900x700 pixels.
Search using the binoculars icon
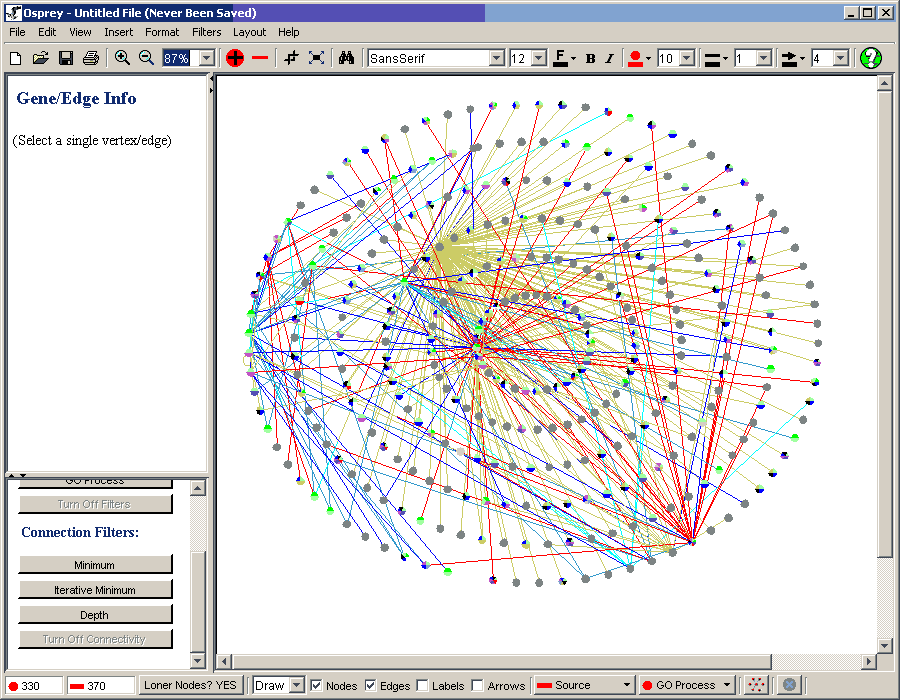(346, 58)
